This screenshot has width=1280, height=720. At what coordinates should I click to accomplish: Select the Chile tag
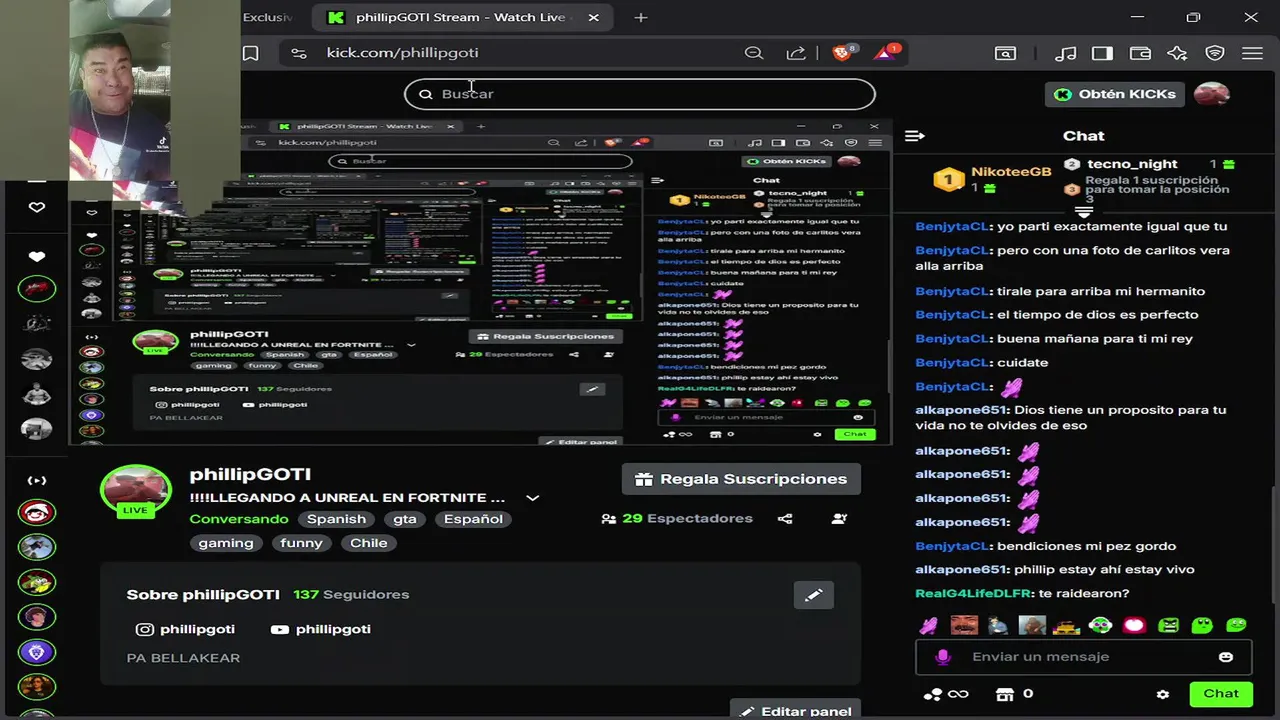pos(368,543)
